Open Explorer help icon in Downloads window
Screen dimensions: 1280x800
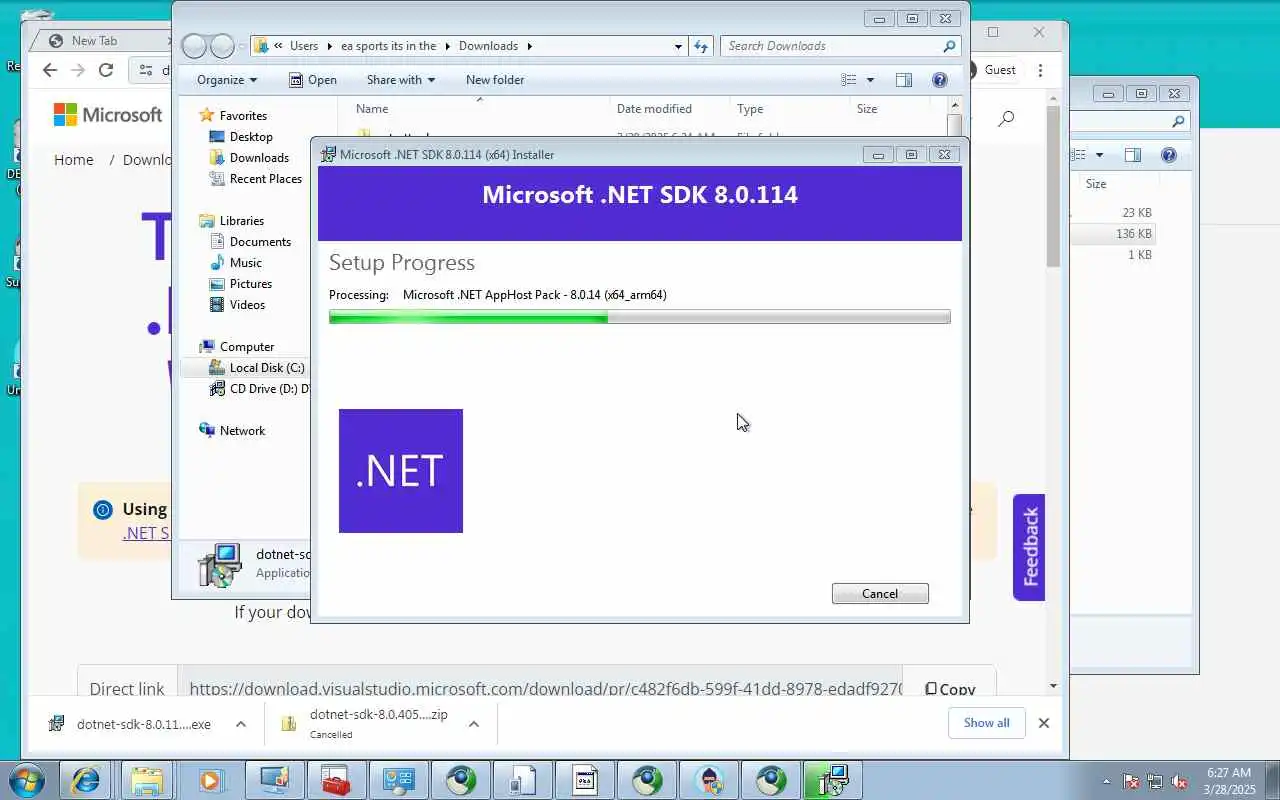(x=940, y=80)
